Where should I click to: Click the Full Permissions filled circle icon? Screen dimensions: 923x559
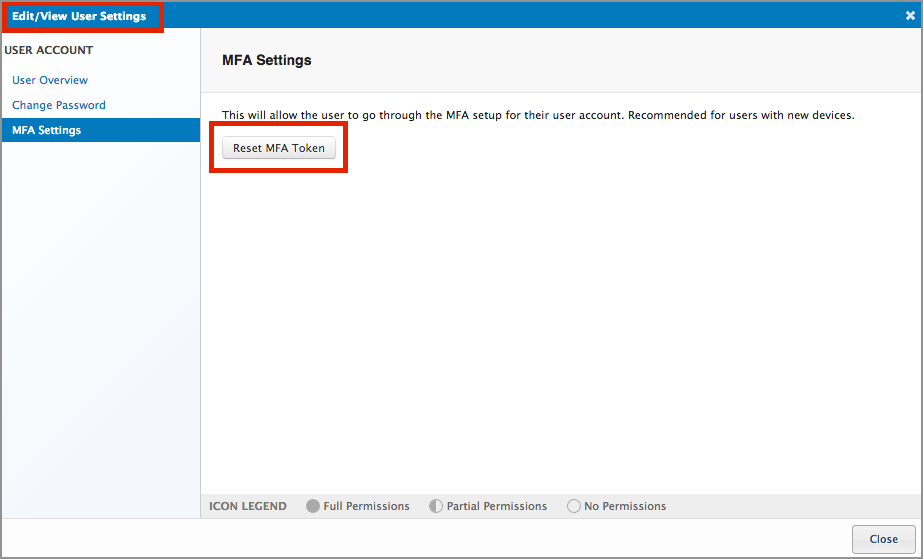point(313,506)
